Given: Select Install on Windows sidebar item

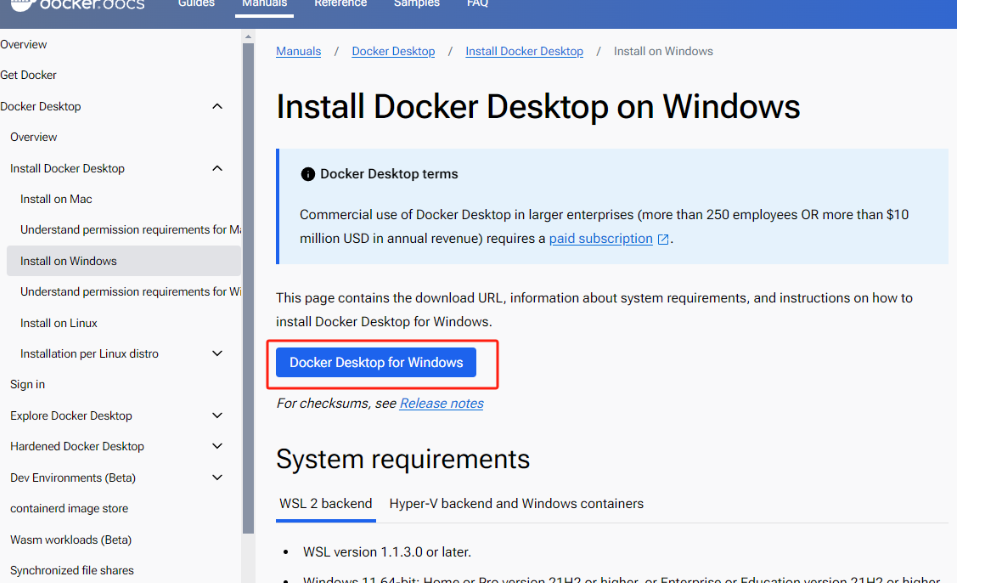Looking at the screenshot, I should (124, 261).
